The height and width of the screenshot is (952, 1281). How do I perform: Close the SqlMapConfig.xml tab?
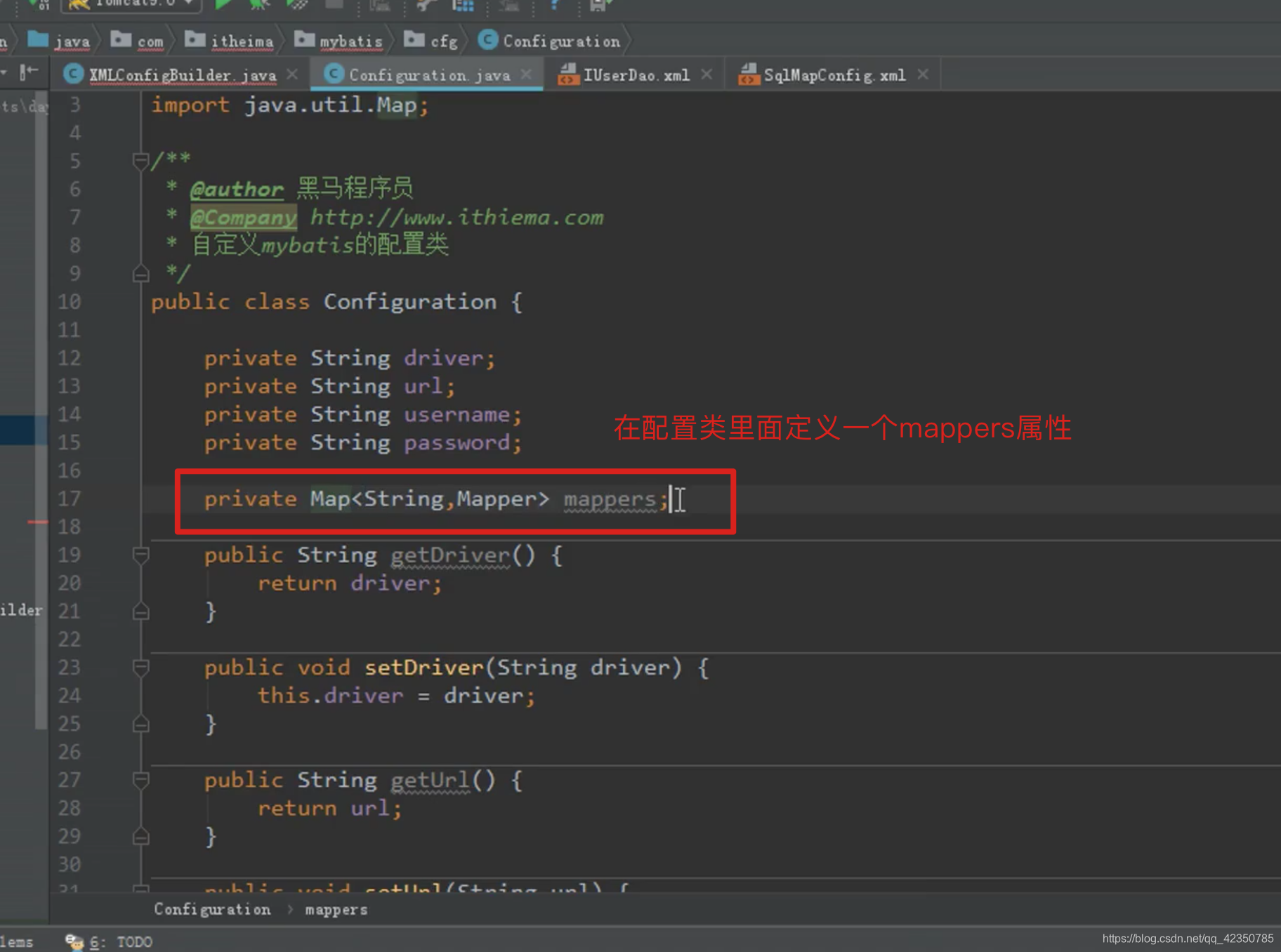923,74
